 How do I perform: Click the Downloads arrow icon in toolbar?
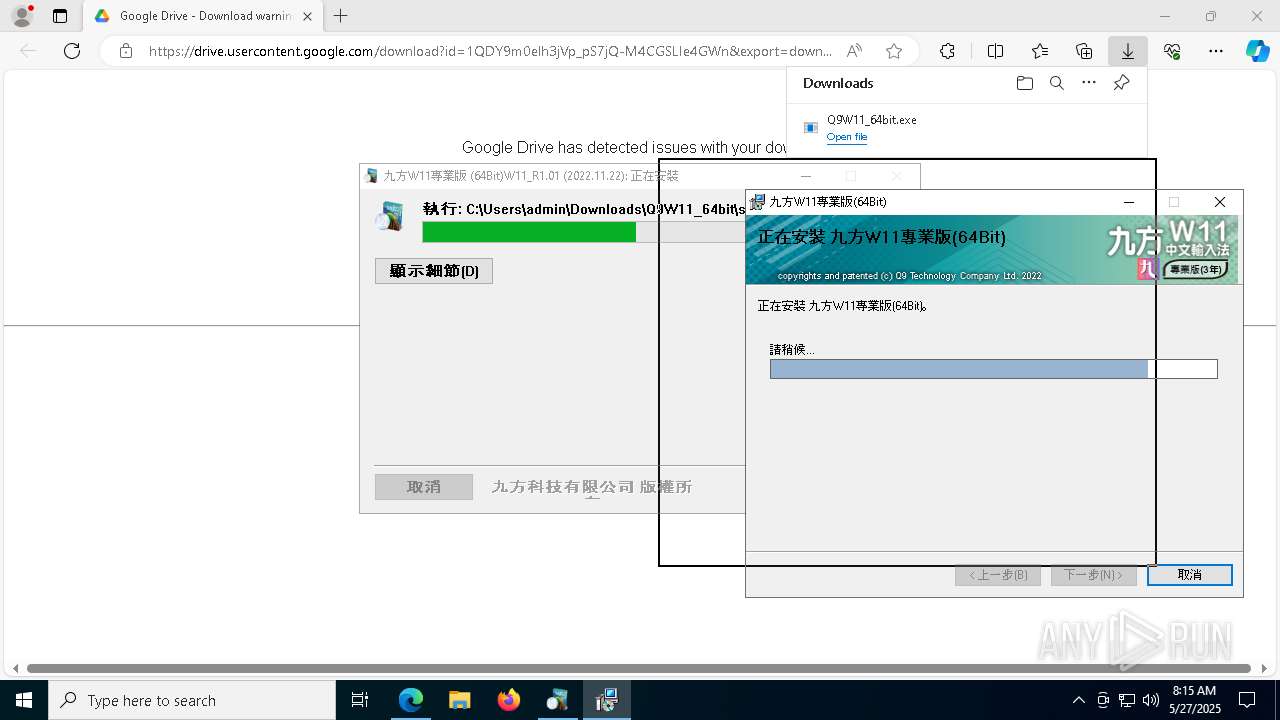[x=1128, y=51]
